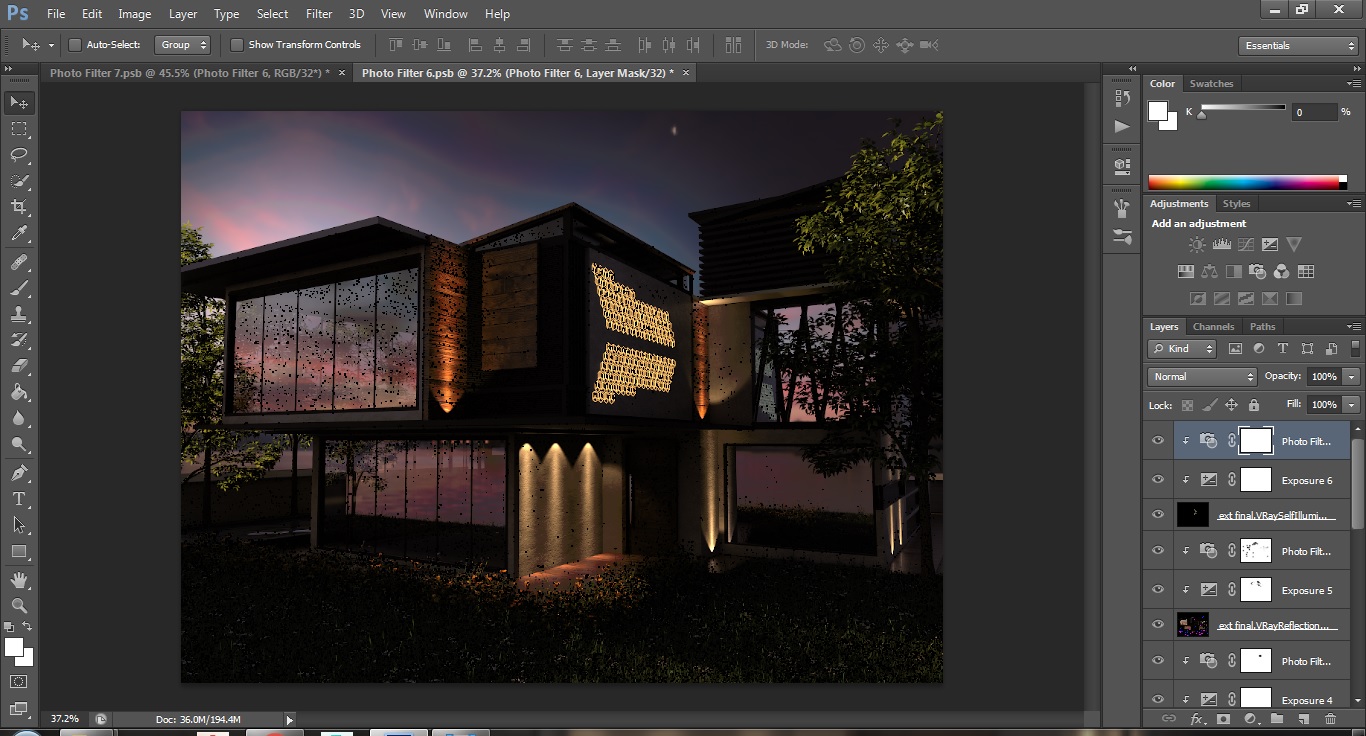Screen dimensions: 1366x736
Task: Select the Crop tool
Action: 19,207
